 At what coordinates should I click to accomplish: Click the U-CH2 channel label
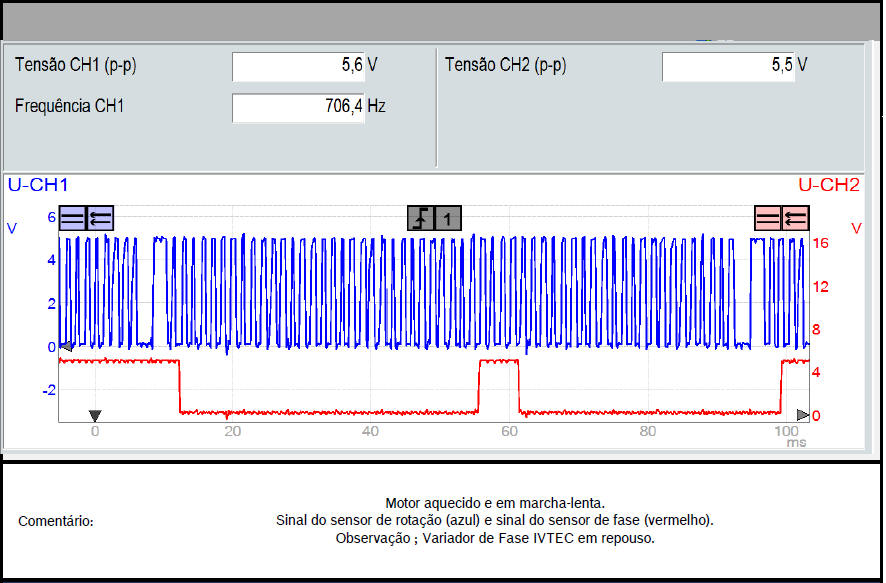(x=828, y=185)
